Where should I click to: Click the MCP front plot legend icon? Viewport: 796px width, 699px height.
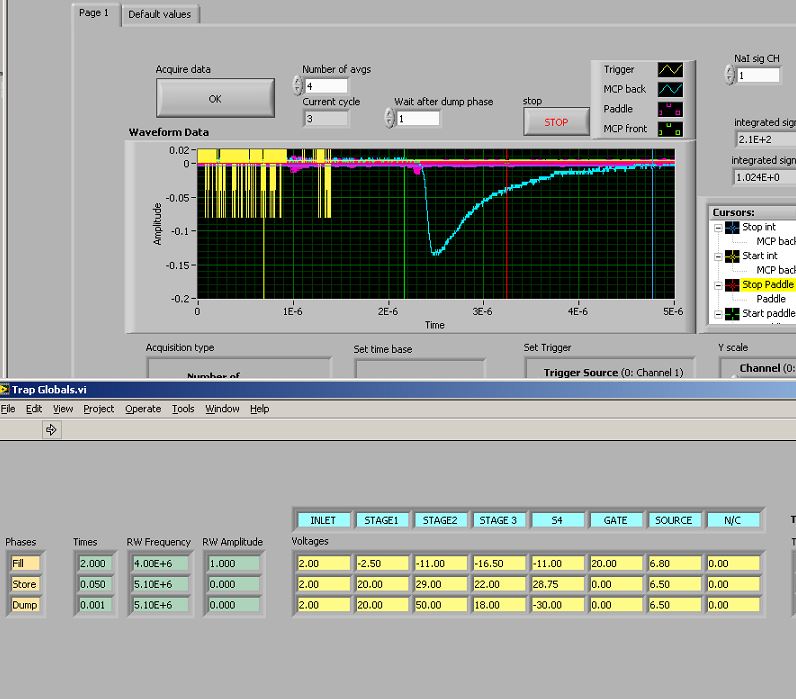(669, 128)
